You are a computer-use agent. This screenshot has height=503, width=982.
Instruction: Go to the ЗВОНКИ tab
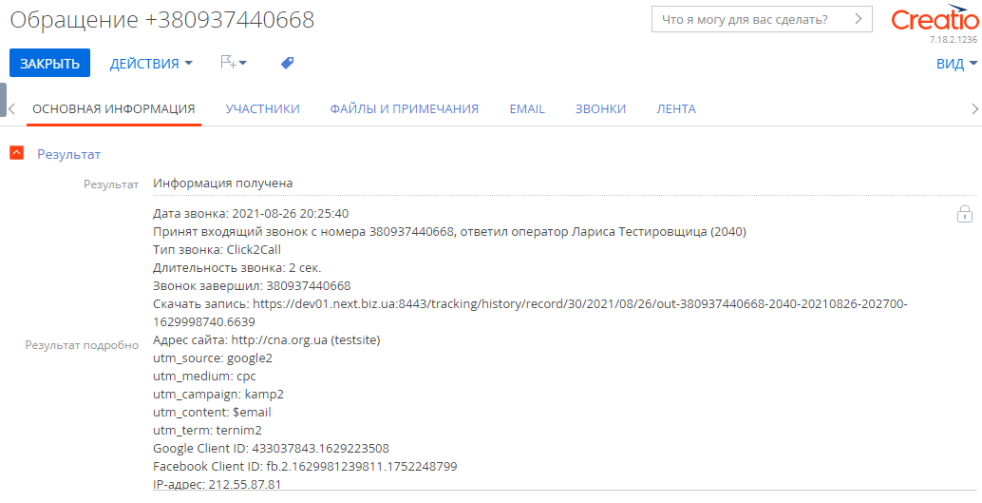[600, 109]
